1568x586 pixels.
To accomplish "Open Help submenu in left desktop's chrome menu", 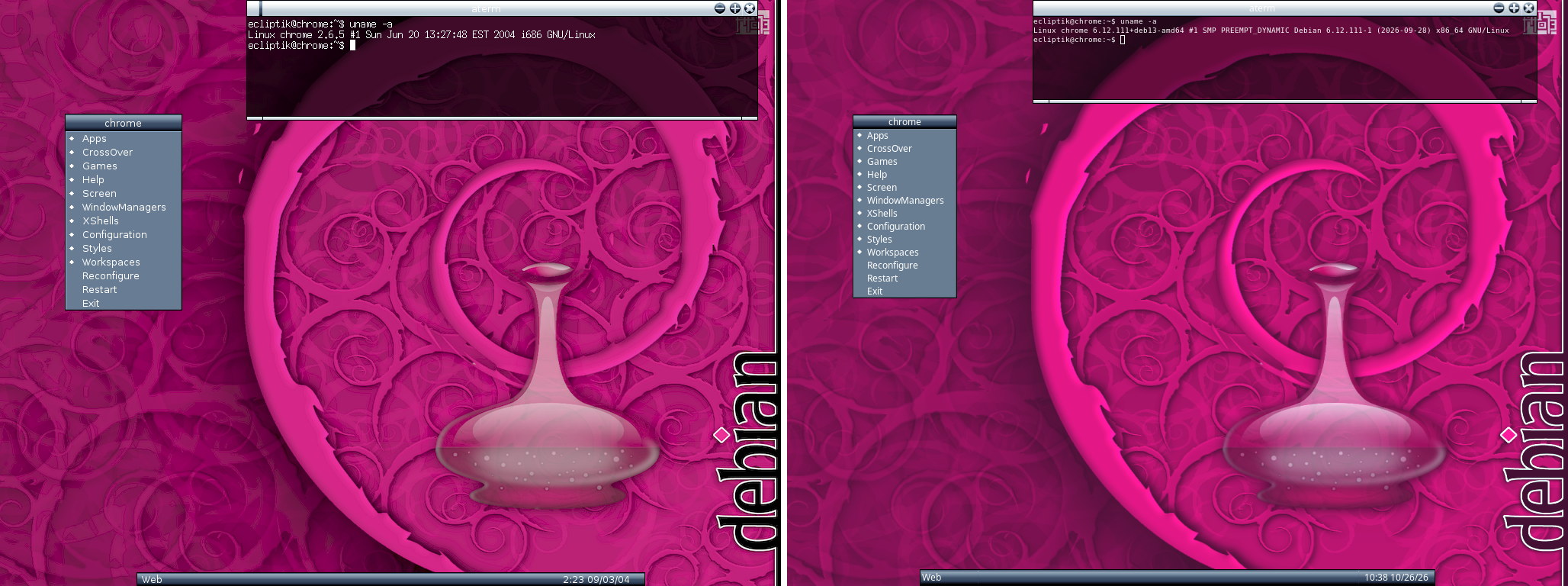I will tap(124, 179).
